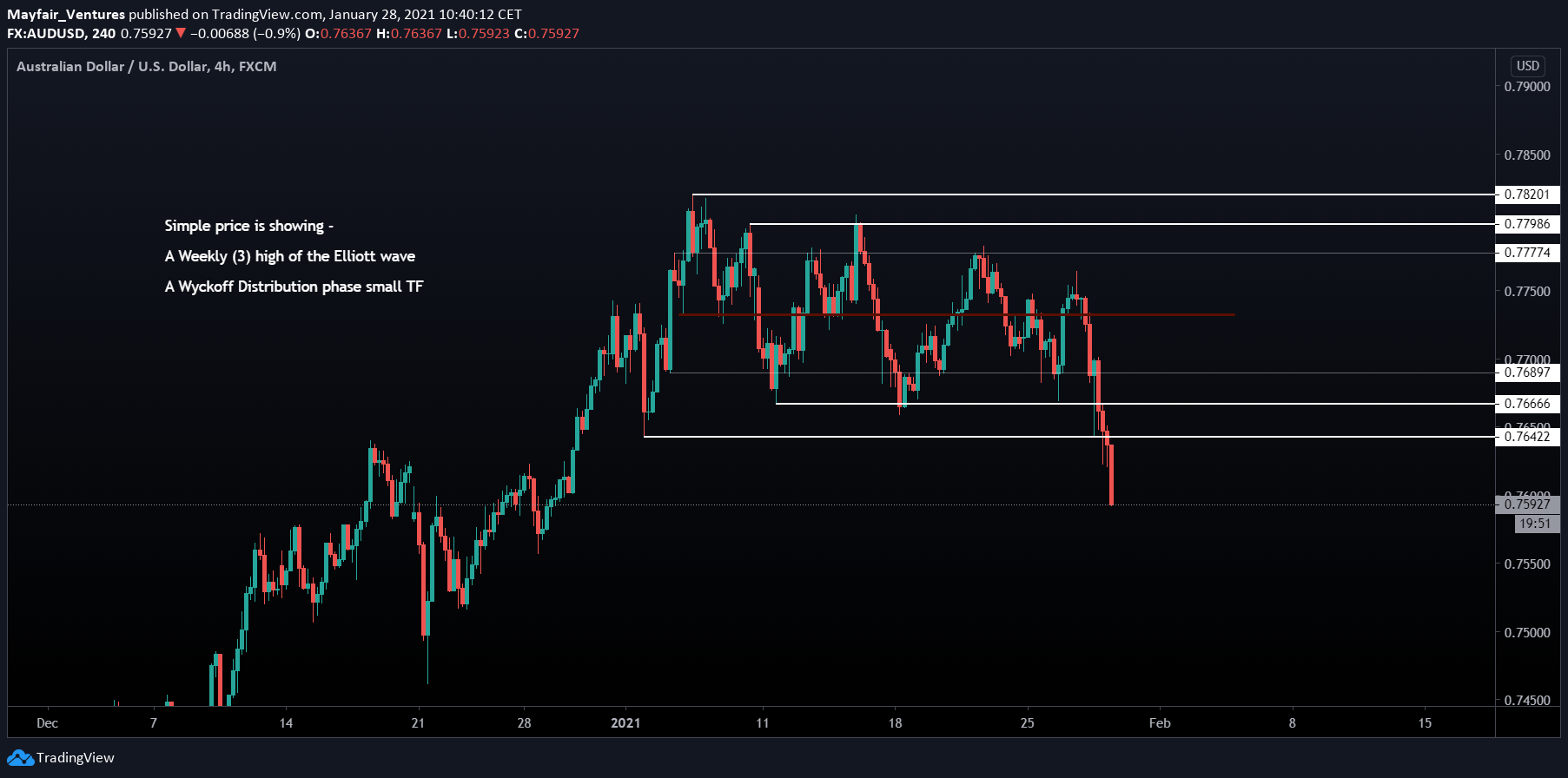
Task: Click the 2021 label on the time axis
Action: coord(625,723)
